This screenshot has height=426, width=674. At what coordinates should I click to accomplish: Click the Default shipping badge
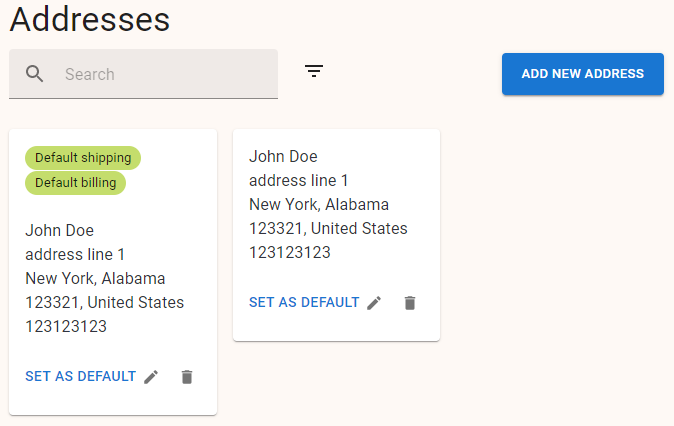(83, 158)
